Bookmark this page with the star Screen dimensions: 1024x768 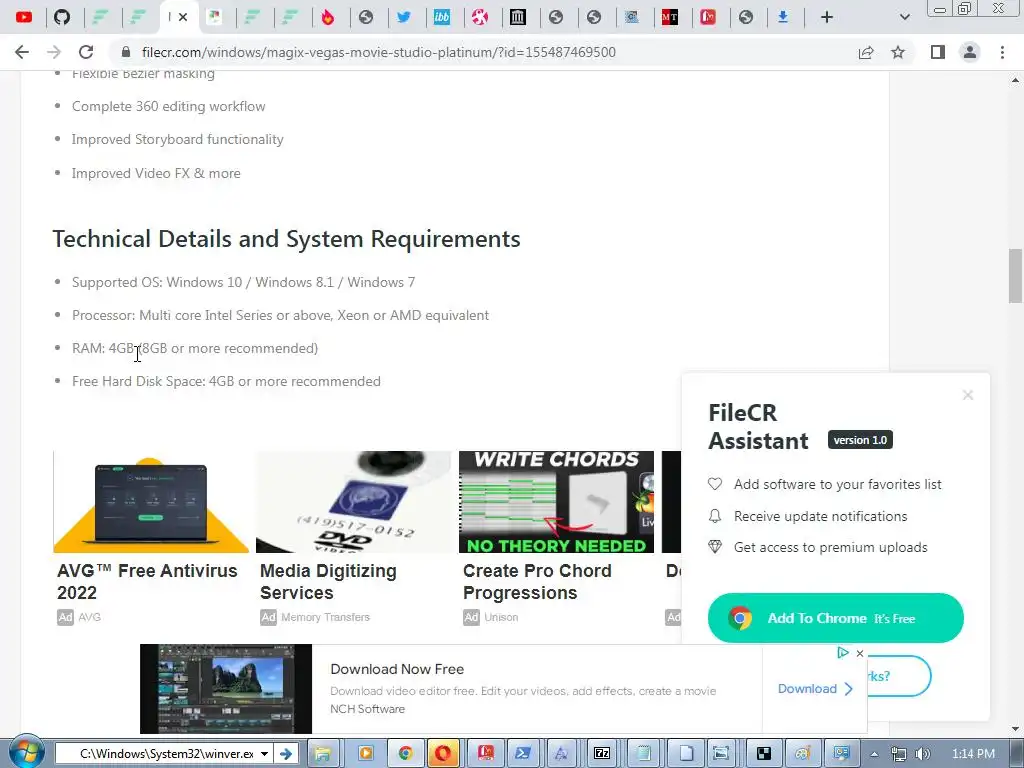coord(898,52)
